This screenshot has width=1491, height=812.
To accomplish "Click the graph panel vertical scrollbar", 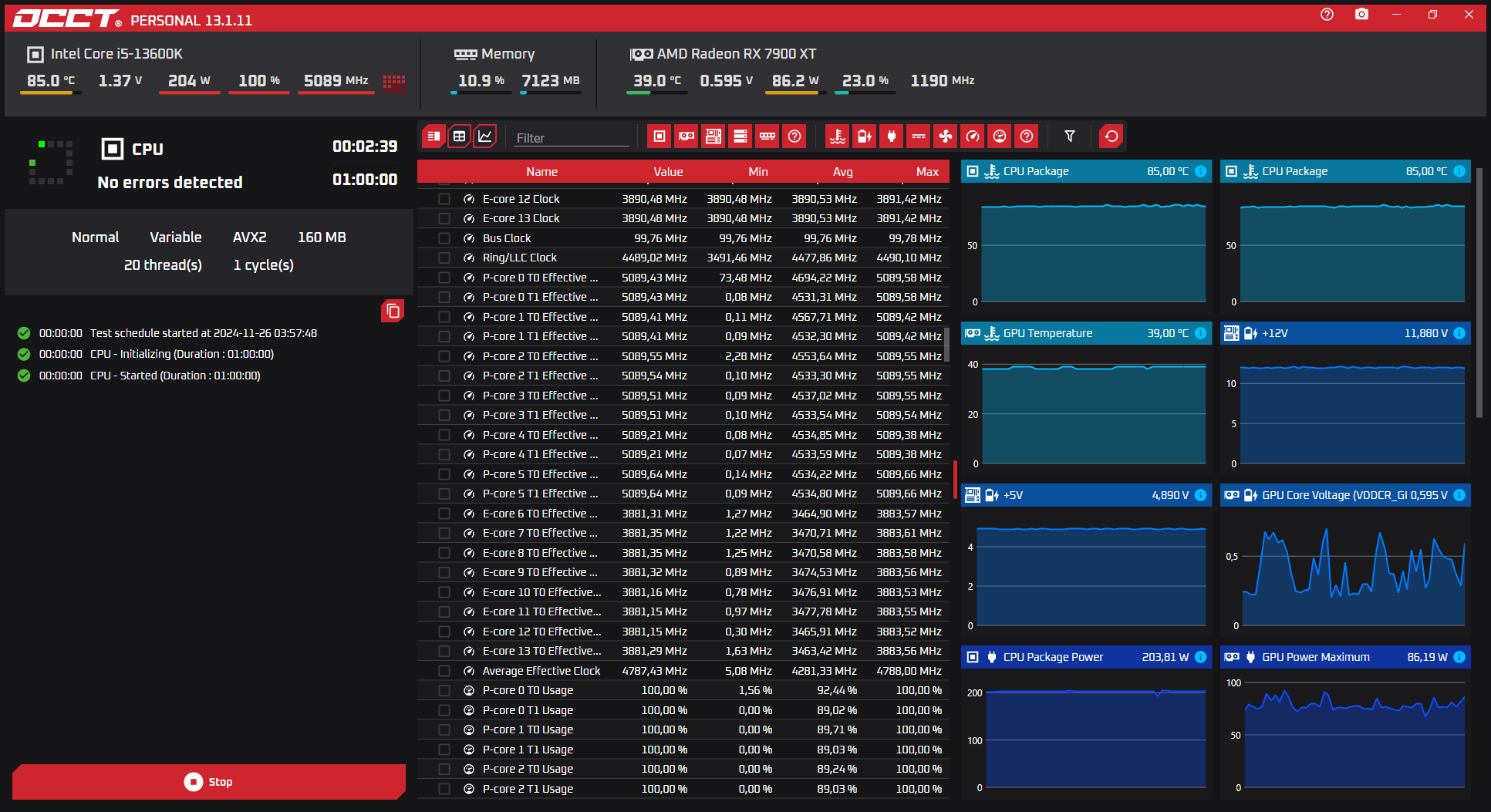I will tap(1479, 293).
